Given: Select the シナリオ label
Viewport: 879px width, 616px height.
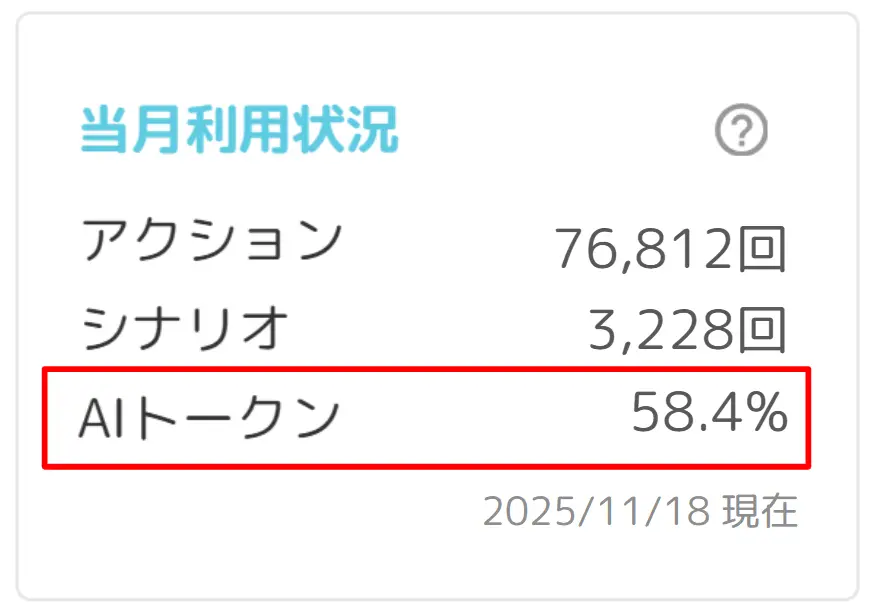Looking at the screenshot, I should click(185, 328).
